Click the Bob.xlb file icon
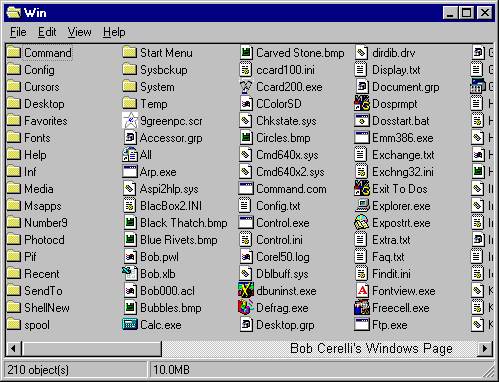Screen dimensions: 499x382 [x=130, y=273]
